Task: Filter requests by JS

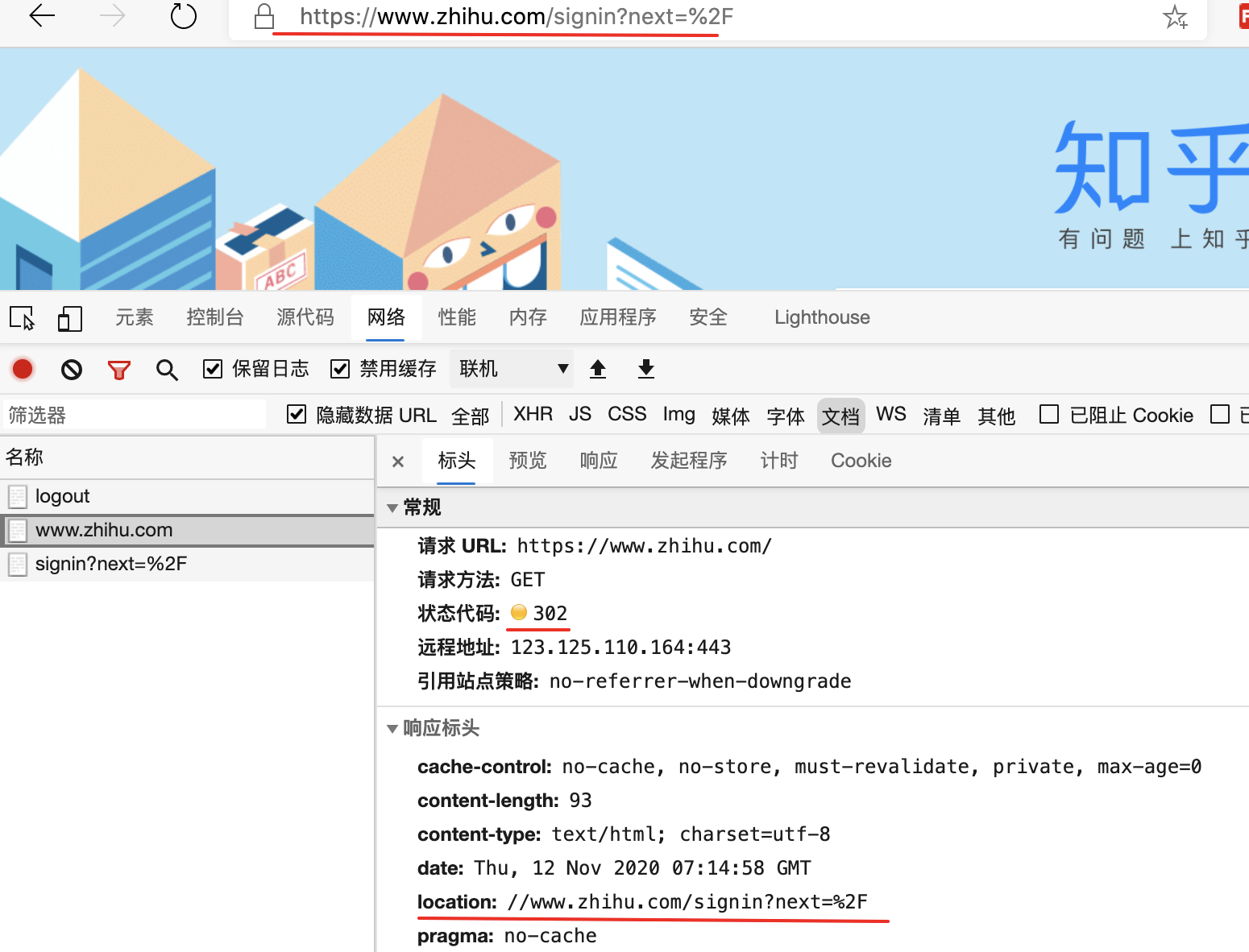Action: pos(580,414)
